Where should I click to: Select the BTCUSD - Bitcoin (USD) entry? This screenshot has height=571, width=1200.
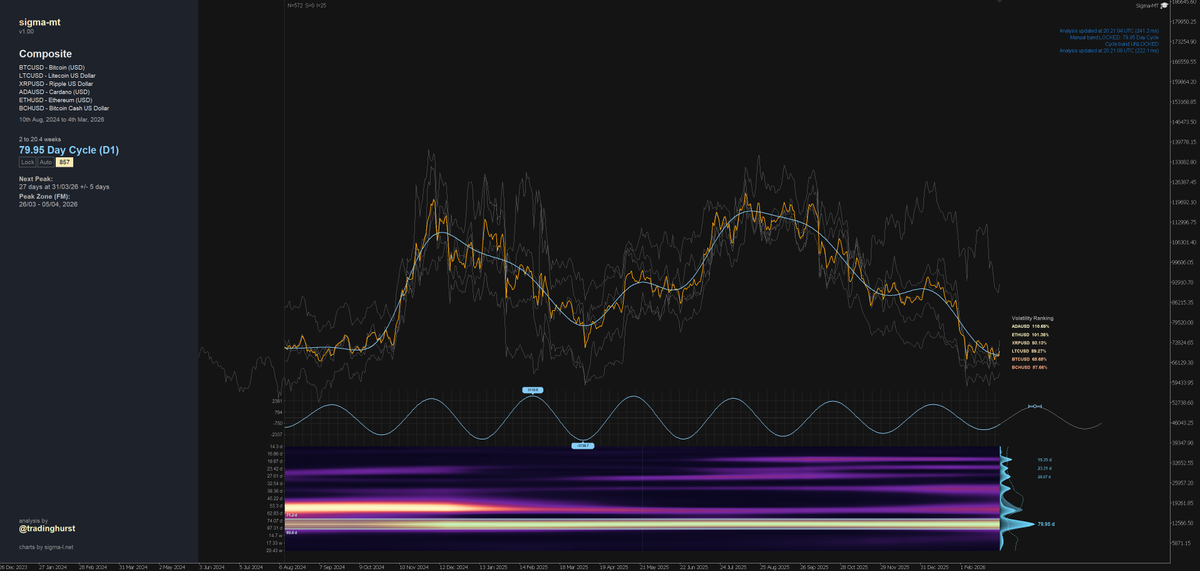pyautogui.click(x=52, y=67)
